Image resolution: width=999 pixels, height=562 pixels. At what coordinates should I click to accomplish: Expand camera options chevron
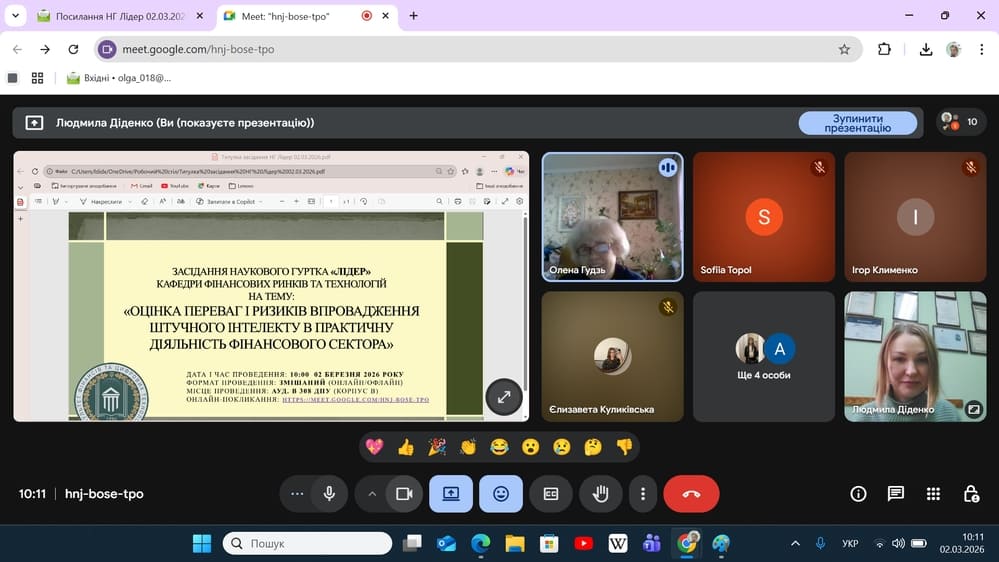click(x=372, y=494)
